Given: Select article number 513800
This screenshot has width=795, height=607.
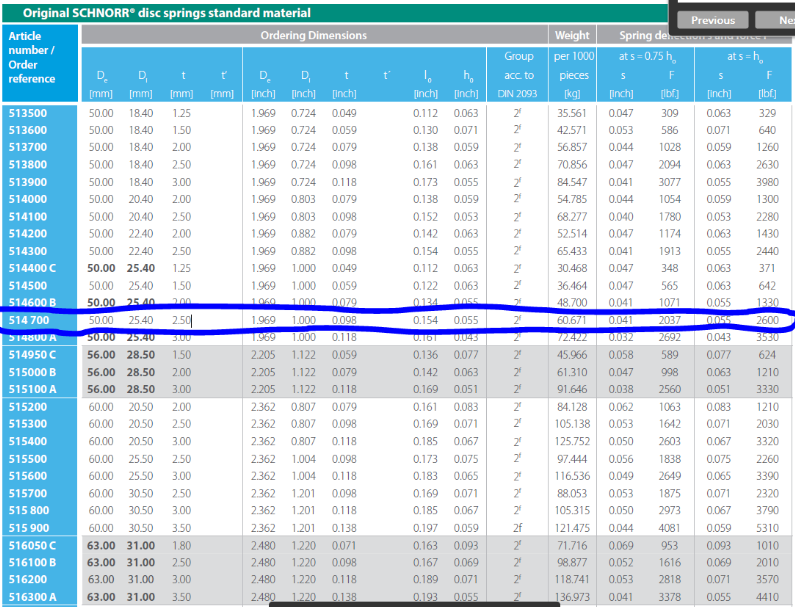Looking at the screenshot, I should pyautogui.click(x=28, y=165).
